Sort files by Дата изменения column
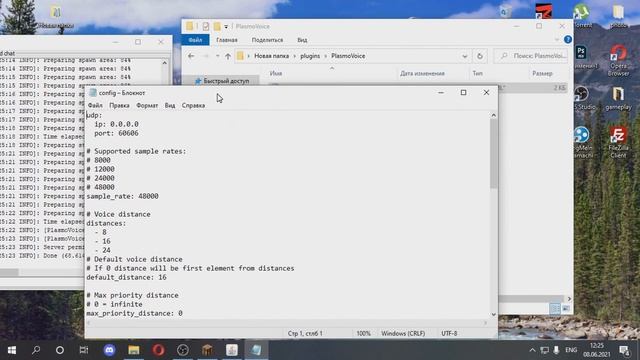640x360 pixels. point(422,73)
